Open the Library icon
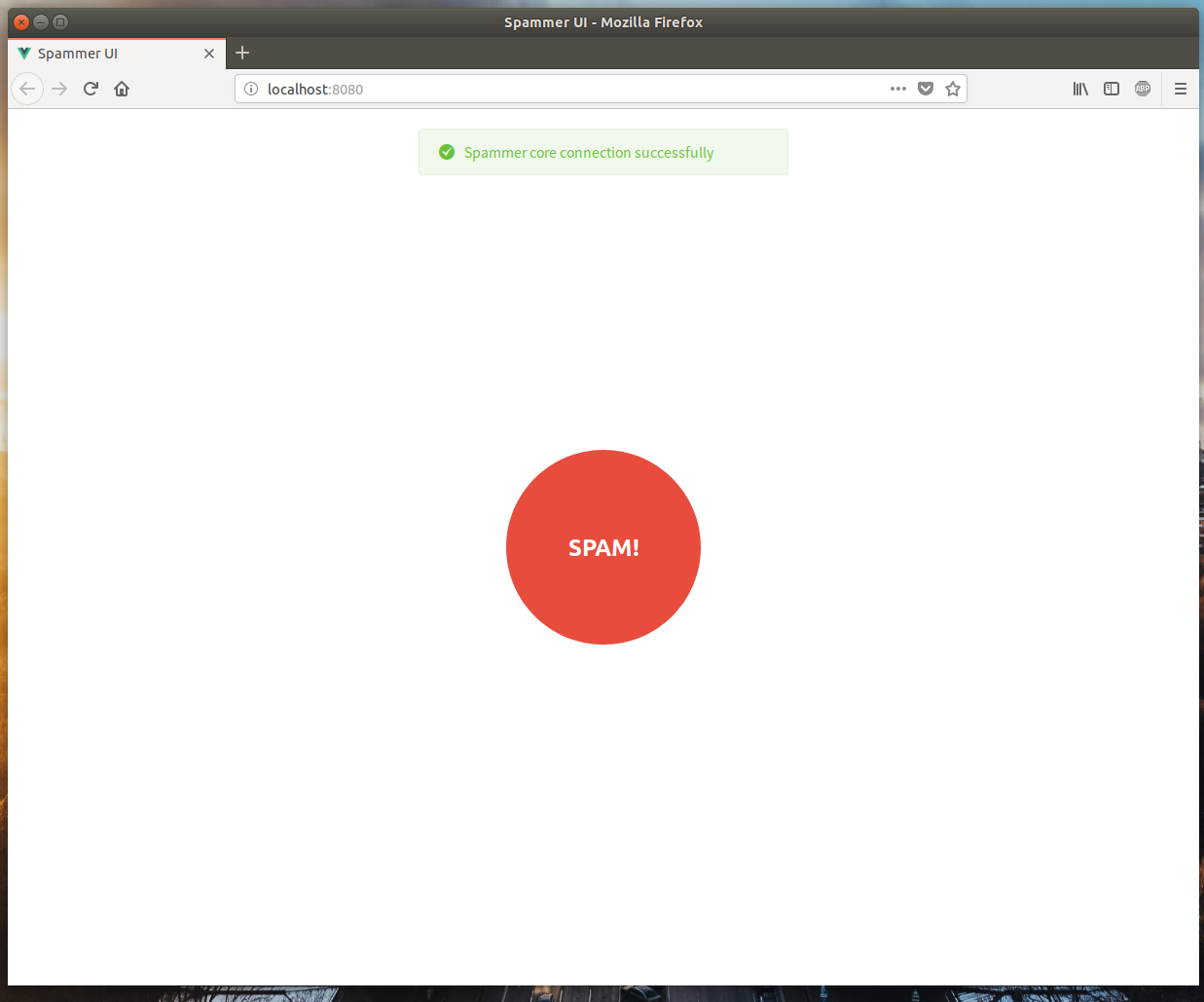Screen dimensions: 1204x1002 tap(1080, 89)
